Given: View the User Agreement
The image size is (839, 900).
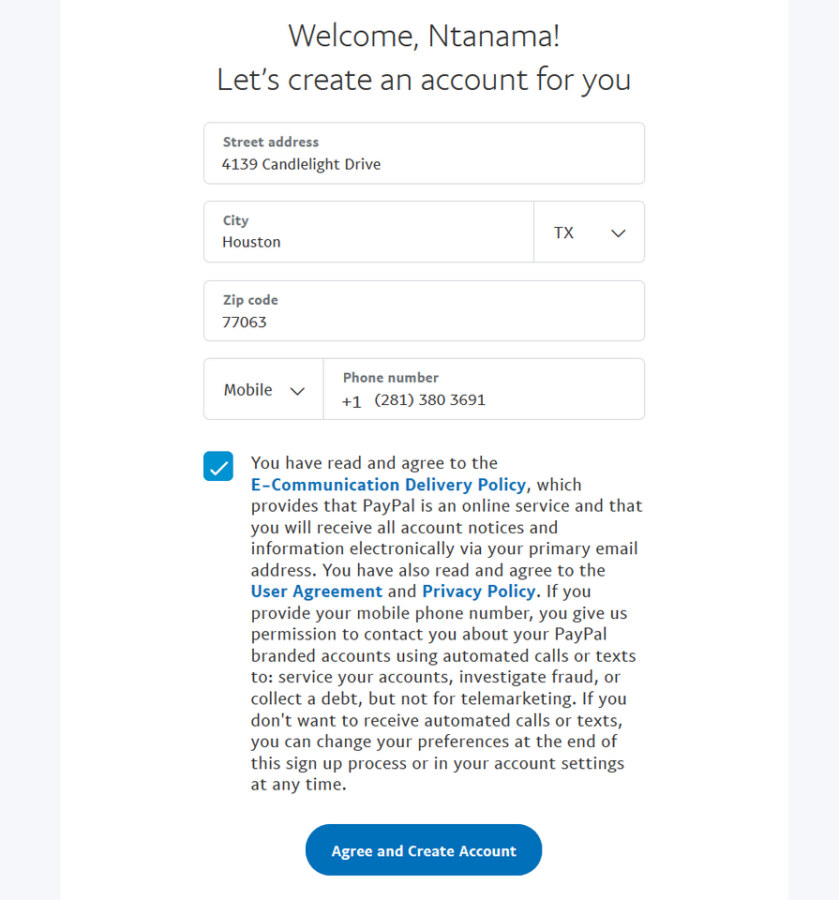Looking at the screenshot, I should coord(316,591).
